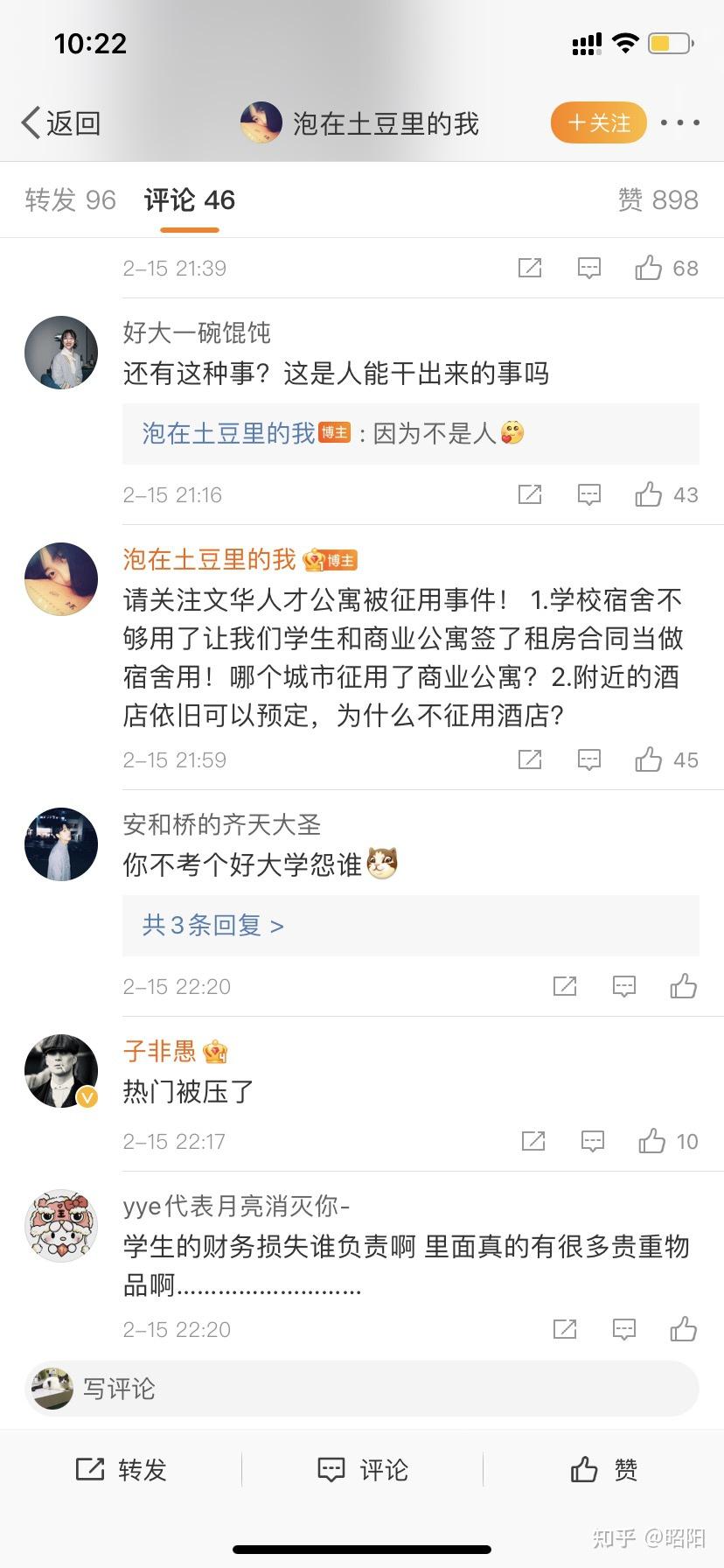Tap thumbs-up on yye代表月亮消灭你 comment
This screenshot has height=1568, width=724.
click(x=683, y=1329)
